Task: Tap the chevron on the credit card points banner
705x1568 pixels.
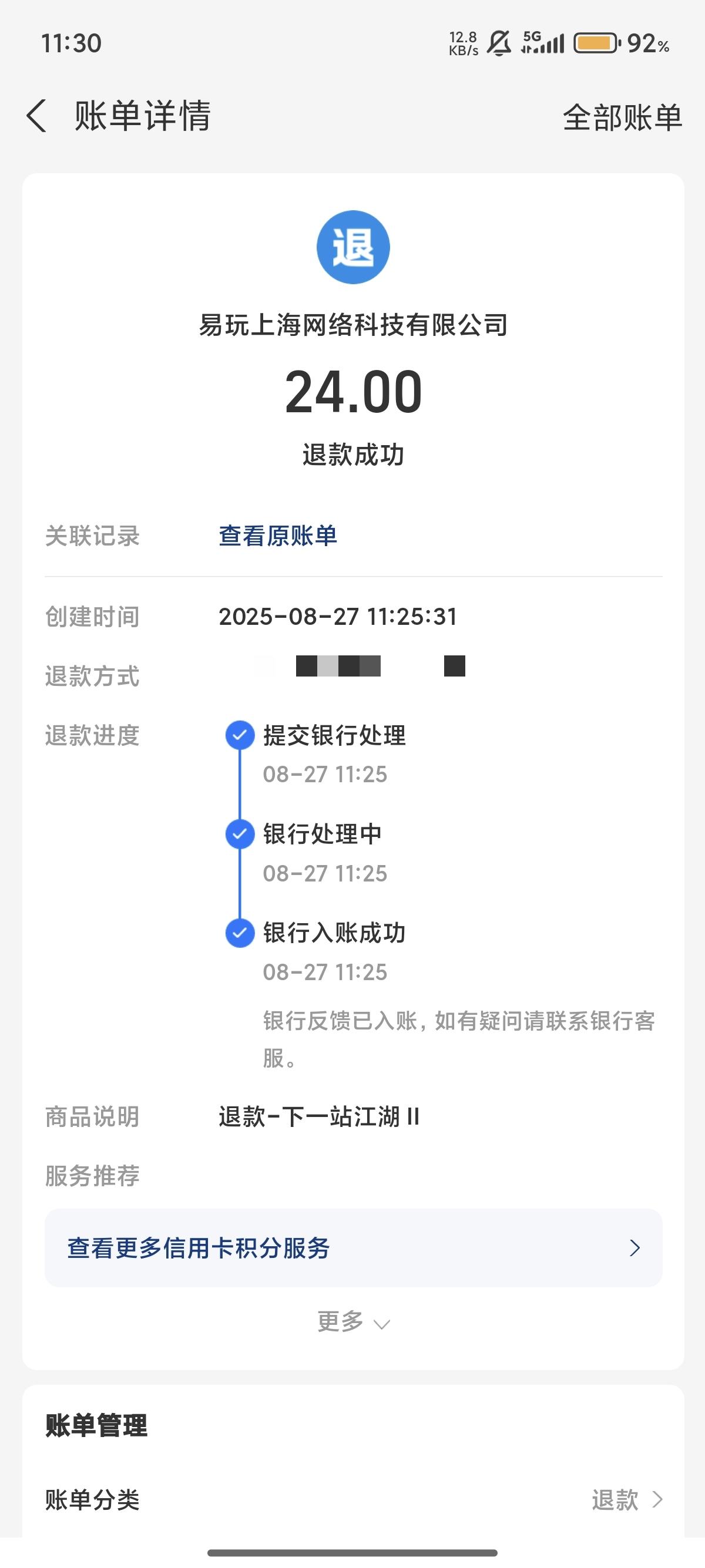Action: [635, 1248]
